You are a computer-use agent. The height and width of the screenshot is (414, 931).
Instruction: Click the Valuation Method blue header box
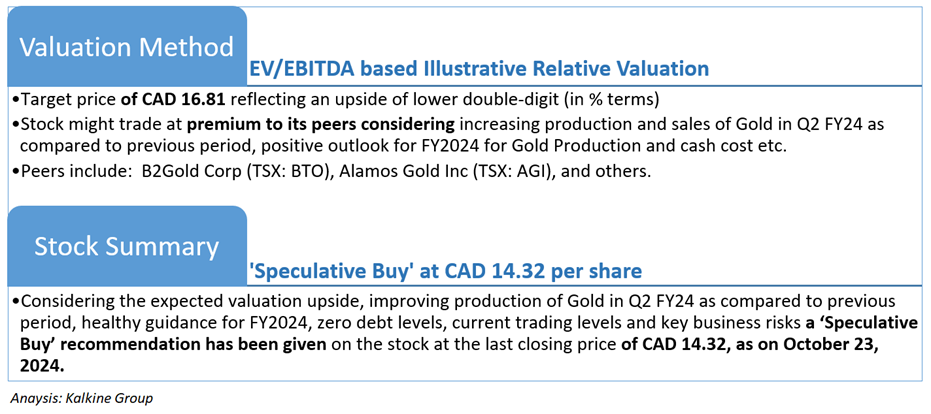point(127,47)
